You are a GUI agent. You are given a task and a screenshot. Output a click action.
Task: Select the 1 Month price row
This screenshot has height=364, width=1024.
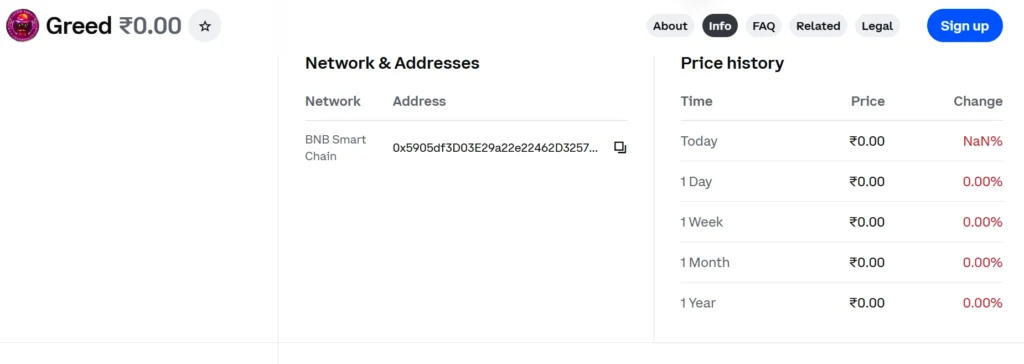pyautogui.click(x=841, y=263)
